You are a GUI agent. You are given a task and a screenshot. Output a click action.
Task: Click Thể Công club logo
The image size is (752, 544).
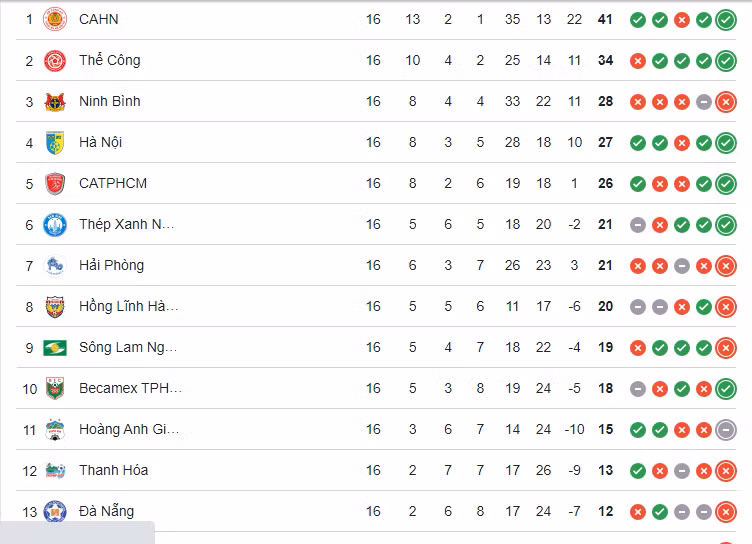coord(55,61)
